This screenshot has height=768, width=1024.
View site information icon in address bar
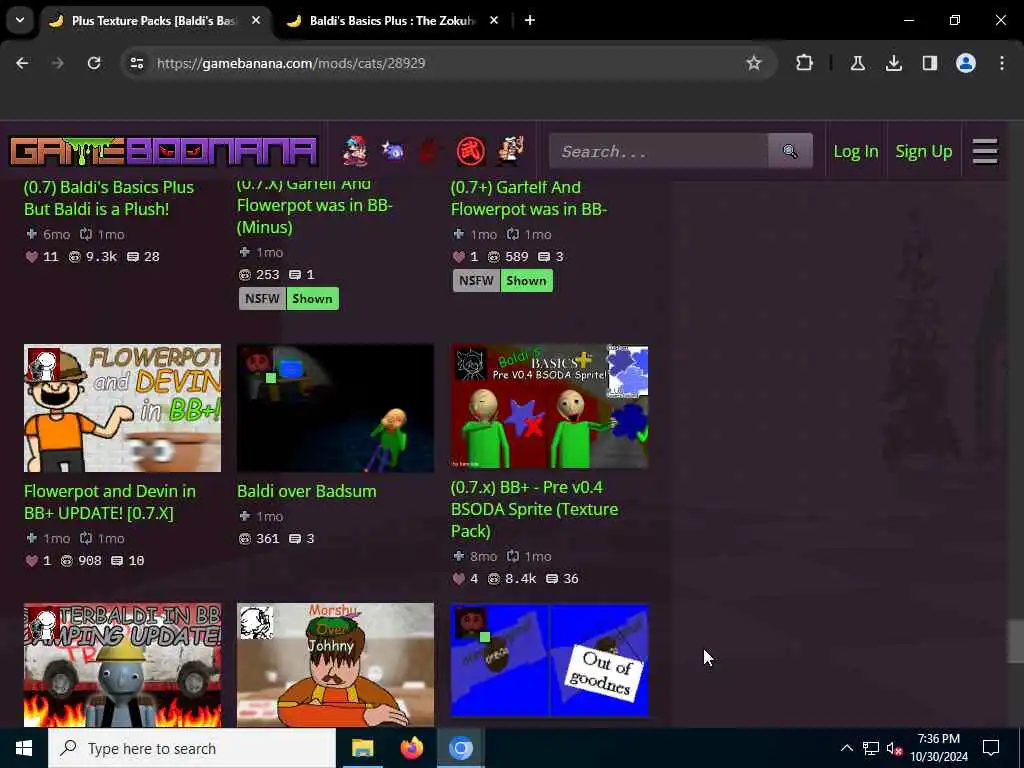tap(136, 63)
